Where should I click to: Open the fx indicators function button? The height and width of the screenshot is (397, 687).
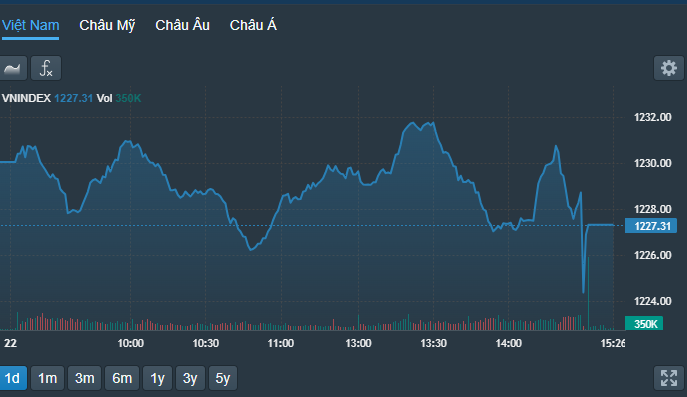coord(46,68)
